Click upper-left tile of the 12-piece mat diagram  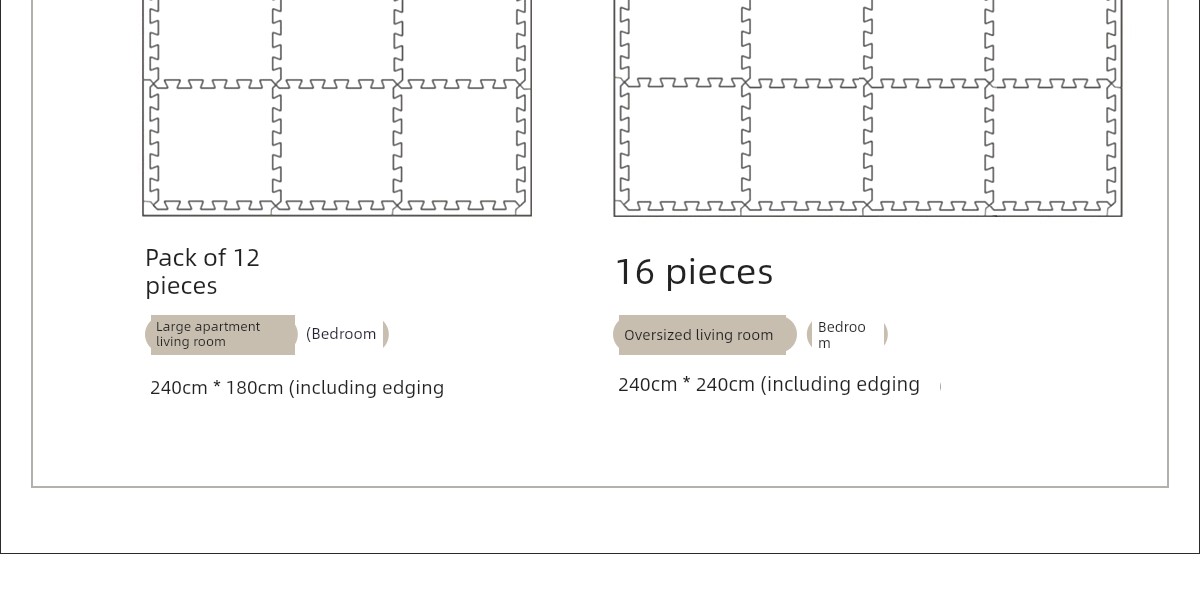(x=211, y=38)
